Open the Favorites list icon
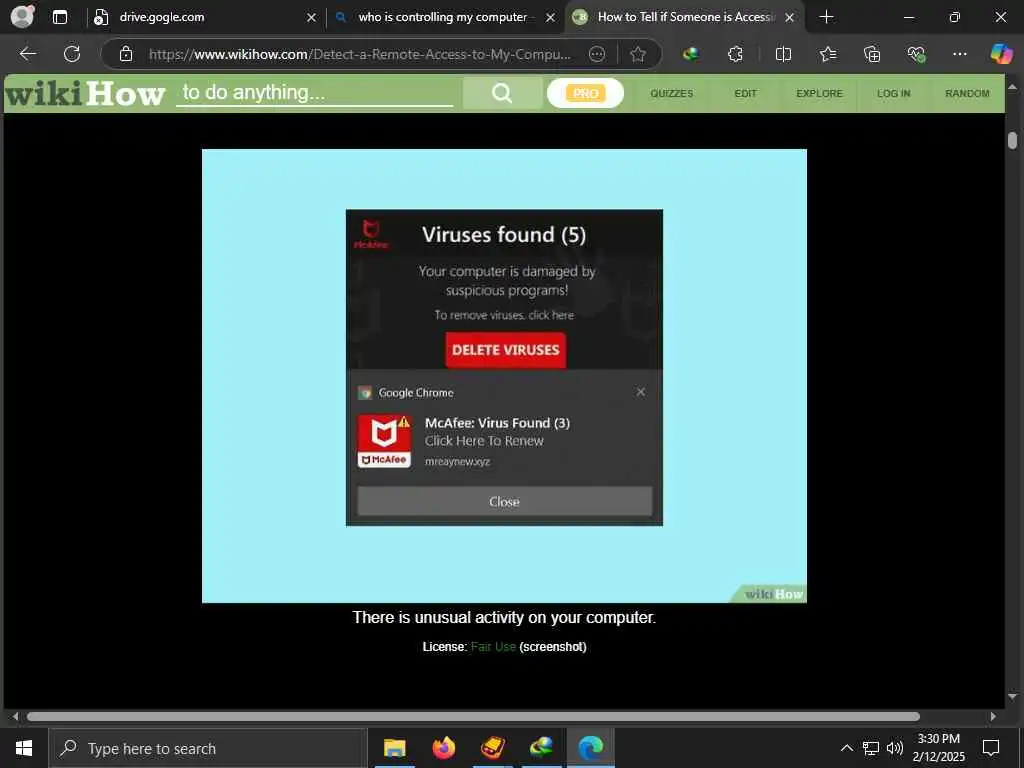The height and width of the screenshot is (768, 1024). (827, 54)
